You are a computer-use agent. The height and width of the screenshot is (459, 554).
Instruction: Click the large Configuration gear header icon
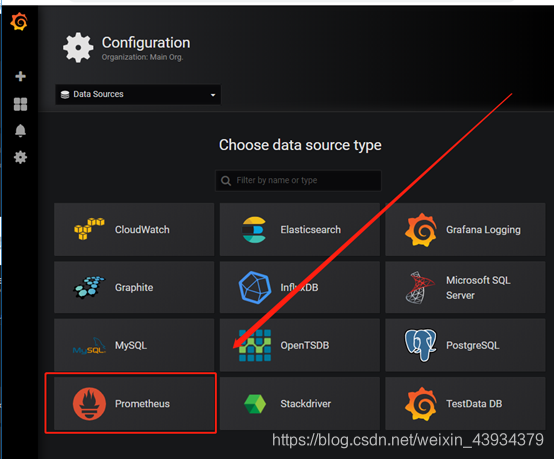(78, 48)
